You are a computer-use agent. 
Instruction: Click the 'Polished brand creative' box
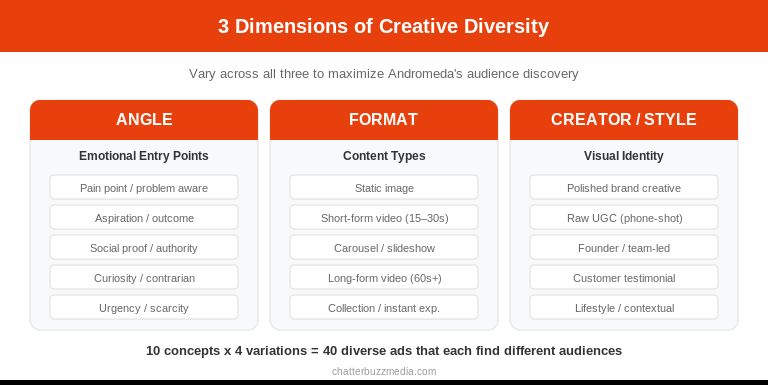(x=624, y=188)
